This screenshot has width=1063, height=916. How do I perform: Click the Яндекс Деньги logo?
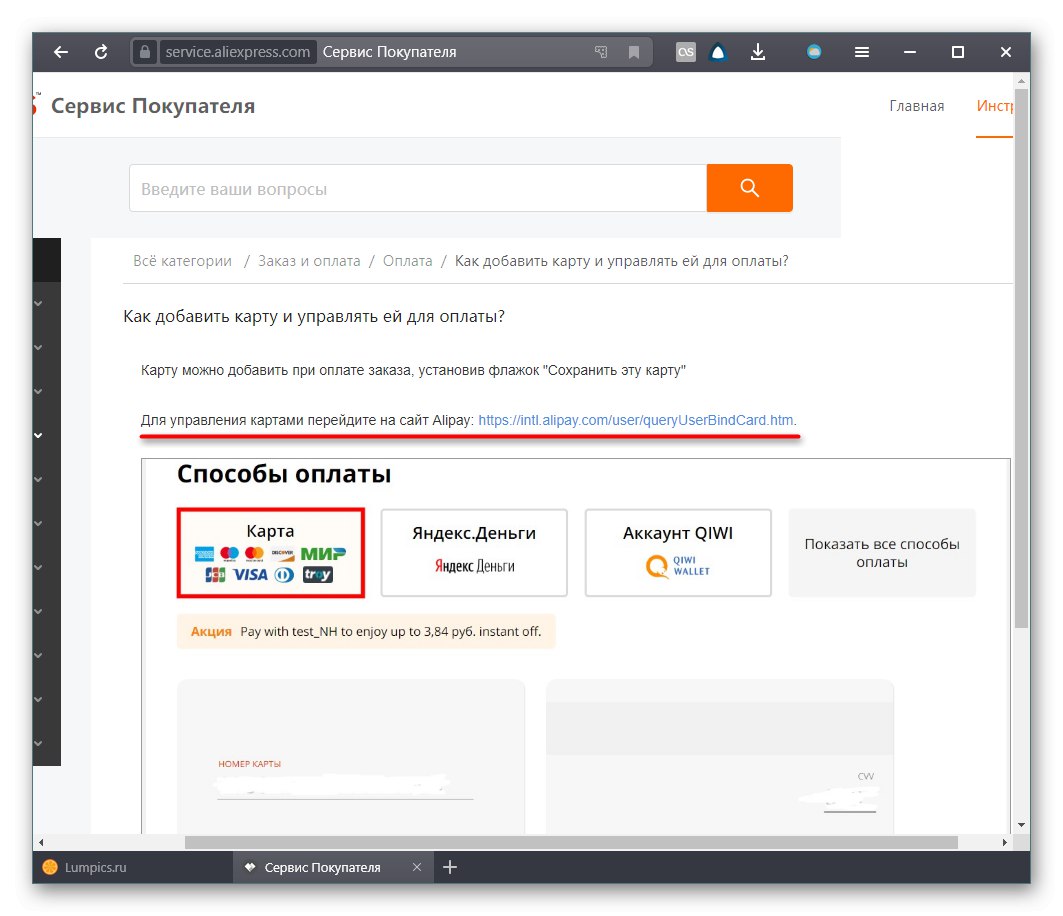475,566
